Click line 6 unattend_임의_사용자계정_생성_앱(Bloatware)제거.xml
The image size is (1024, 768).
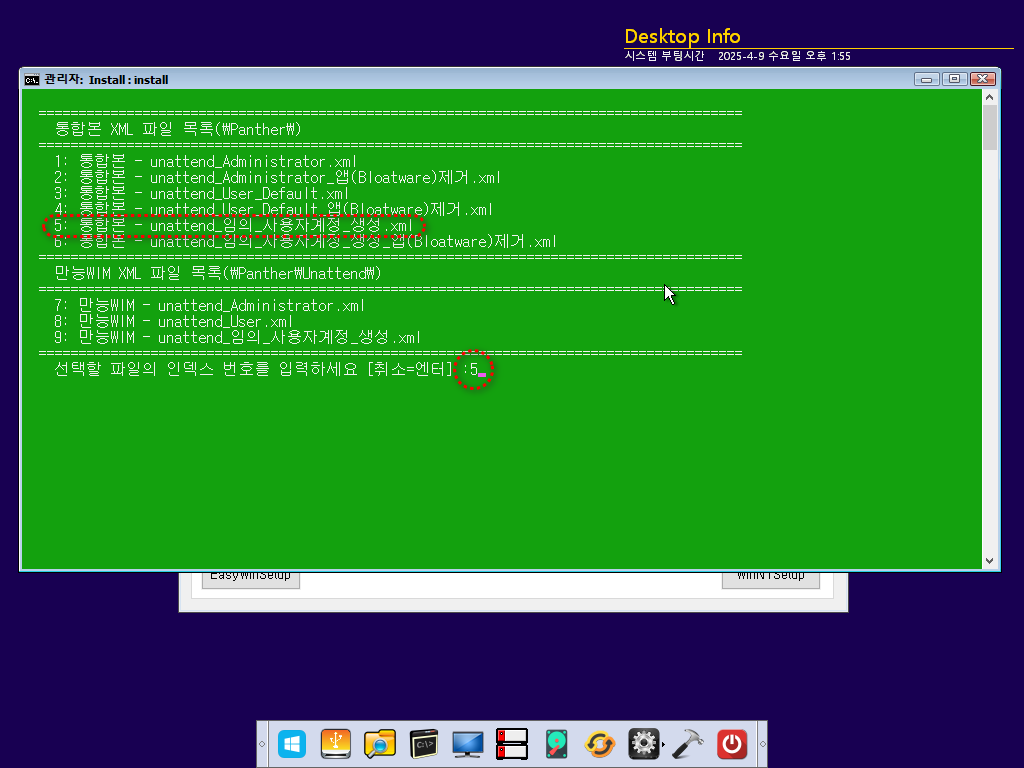point(306,242)
